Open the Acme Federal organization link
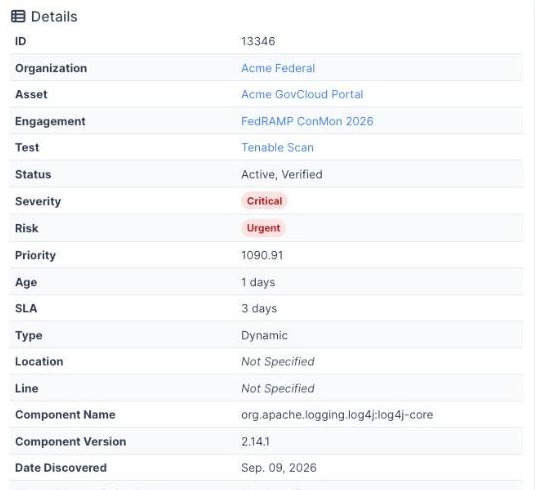Viewport: 535px width, 490px height. (x=278, y=68)
